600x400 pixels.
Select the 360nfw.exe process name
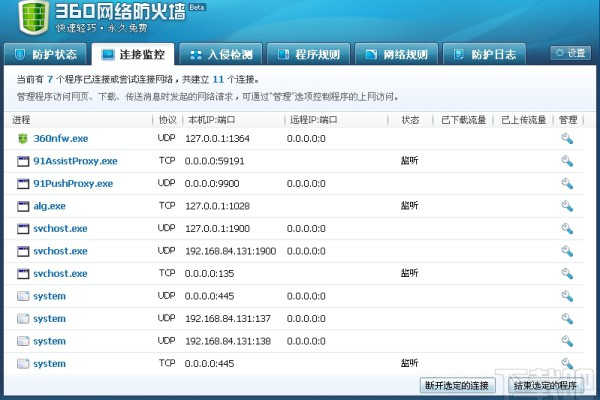[x=61, y=139]
